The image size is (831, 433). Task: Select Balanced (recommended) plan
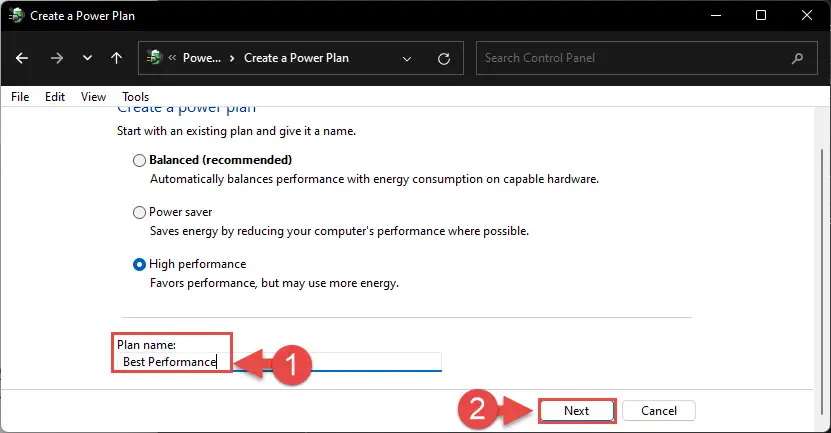click(x=139, y=160)
